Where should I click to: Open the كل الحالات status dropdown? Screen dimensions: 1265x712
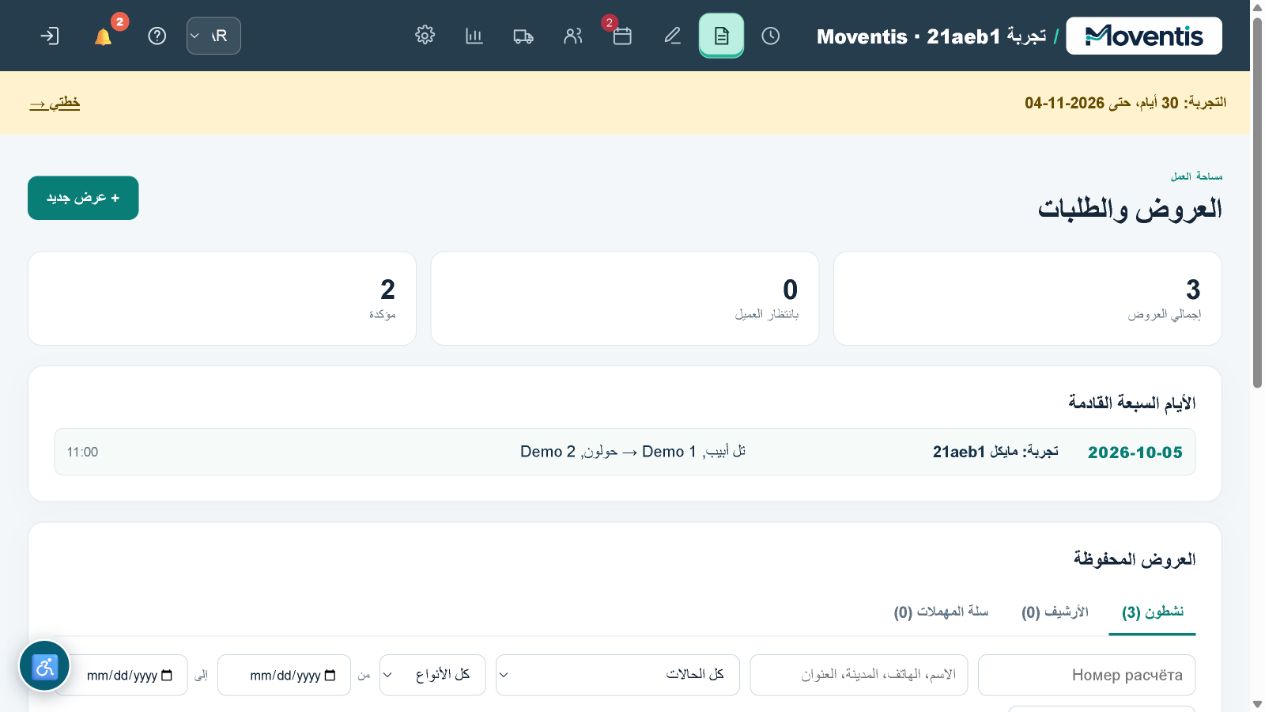click(618, 675)
